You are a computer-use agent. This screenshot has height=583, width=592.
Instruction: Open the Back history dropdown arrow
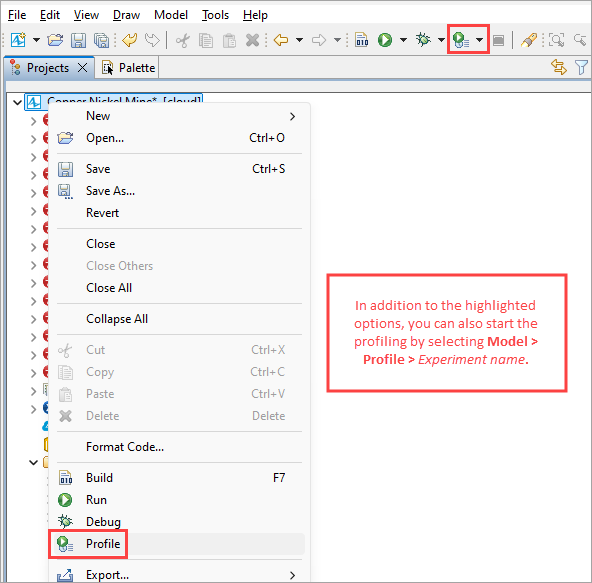[299, 40]
